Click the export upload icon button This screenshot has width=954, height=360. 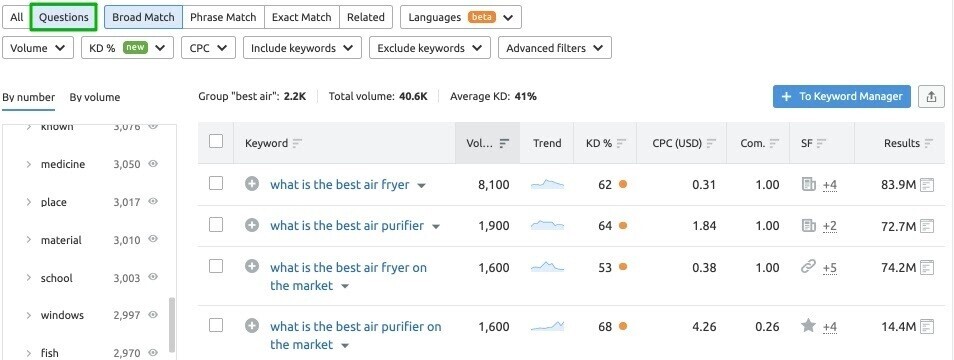coord(931,97)
